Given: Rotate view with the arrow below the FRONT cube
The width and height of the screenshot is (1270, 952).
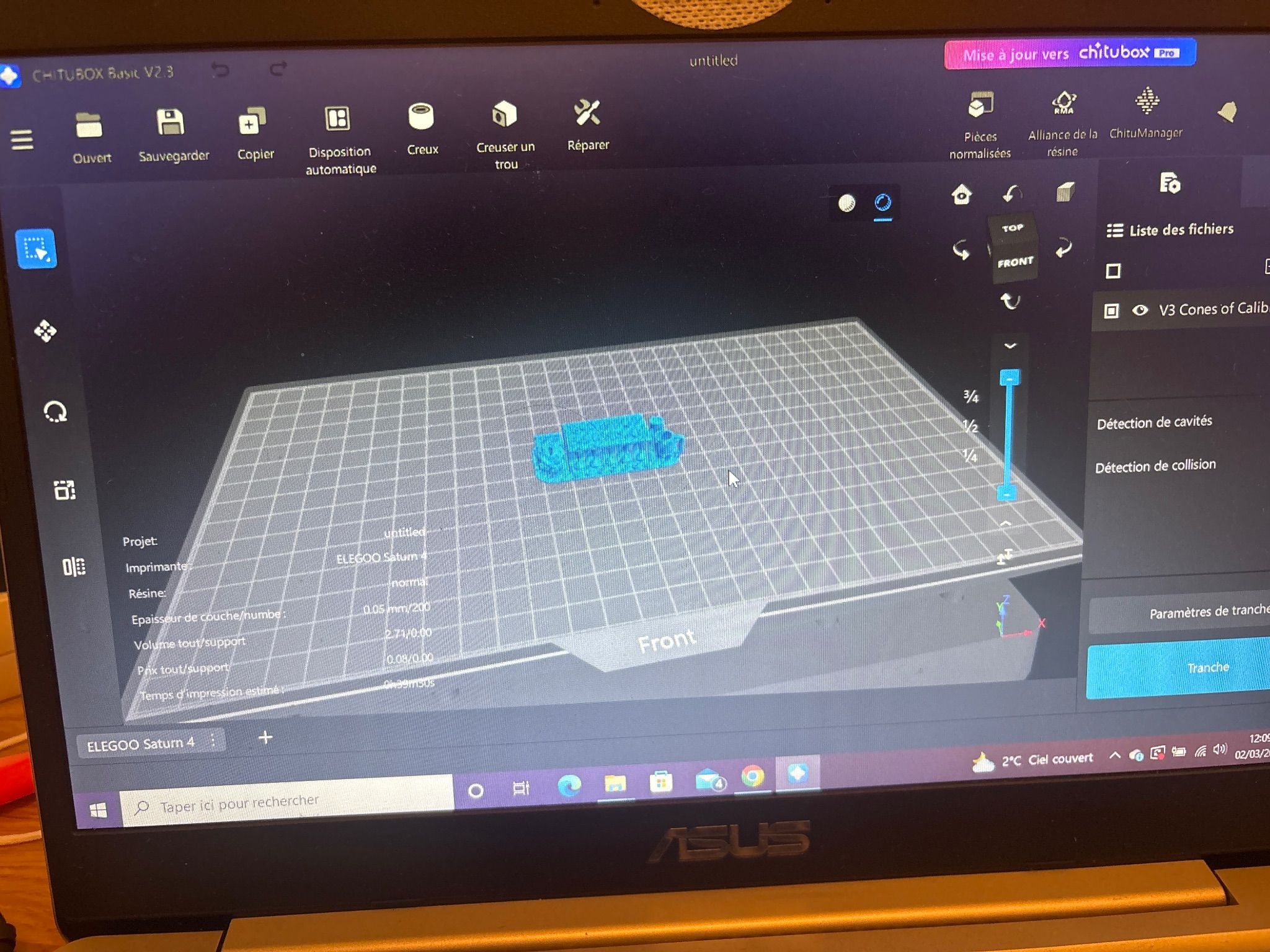Looking at the screenshot, I should point(1011,301).
